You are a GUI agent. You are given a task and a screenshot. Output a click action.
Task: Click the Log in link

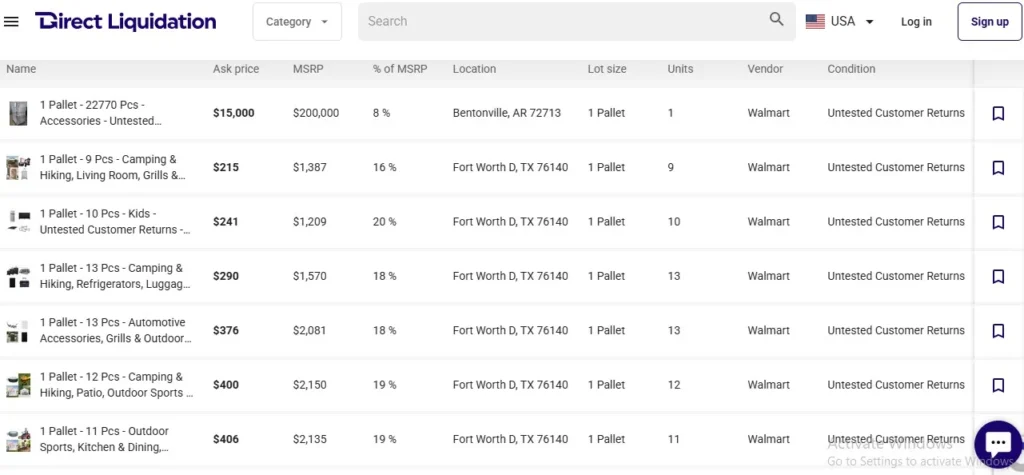[915, 22]
